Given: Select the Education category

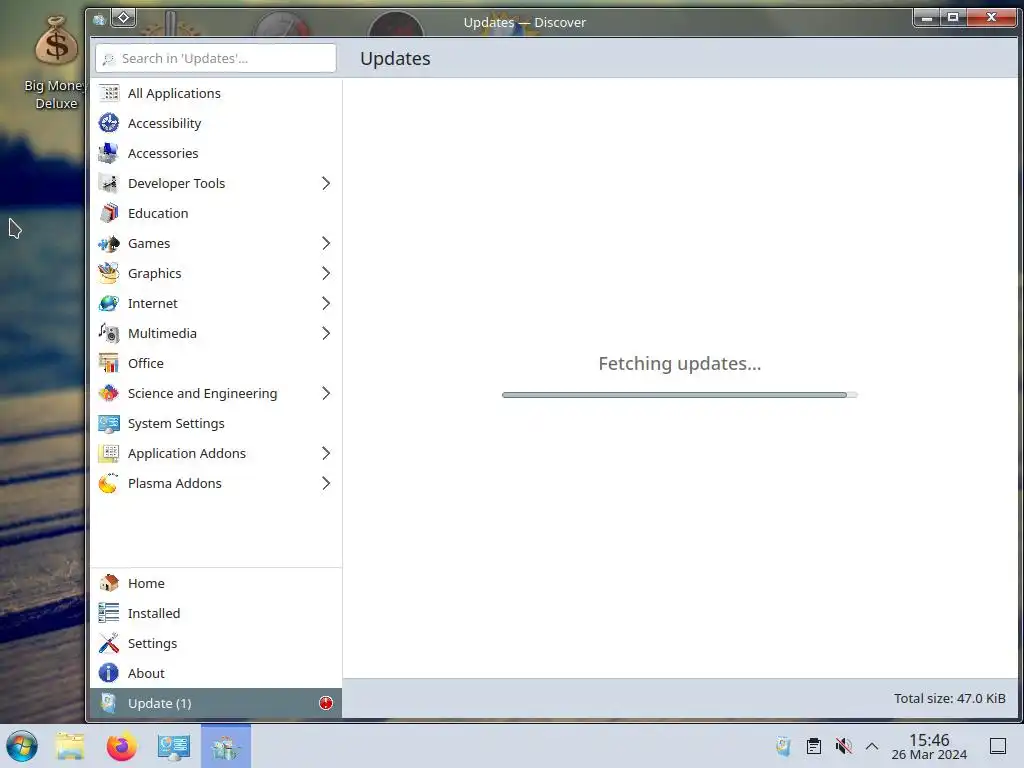Looking at the screenshot, I should point(216,214).
